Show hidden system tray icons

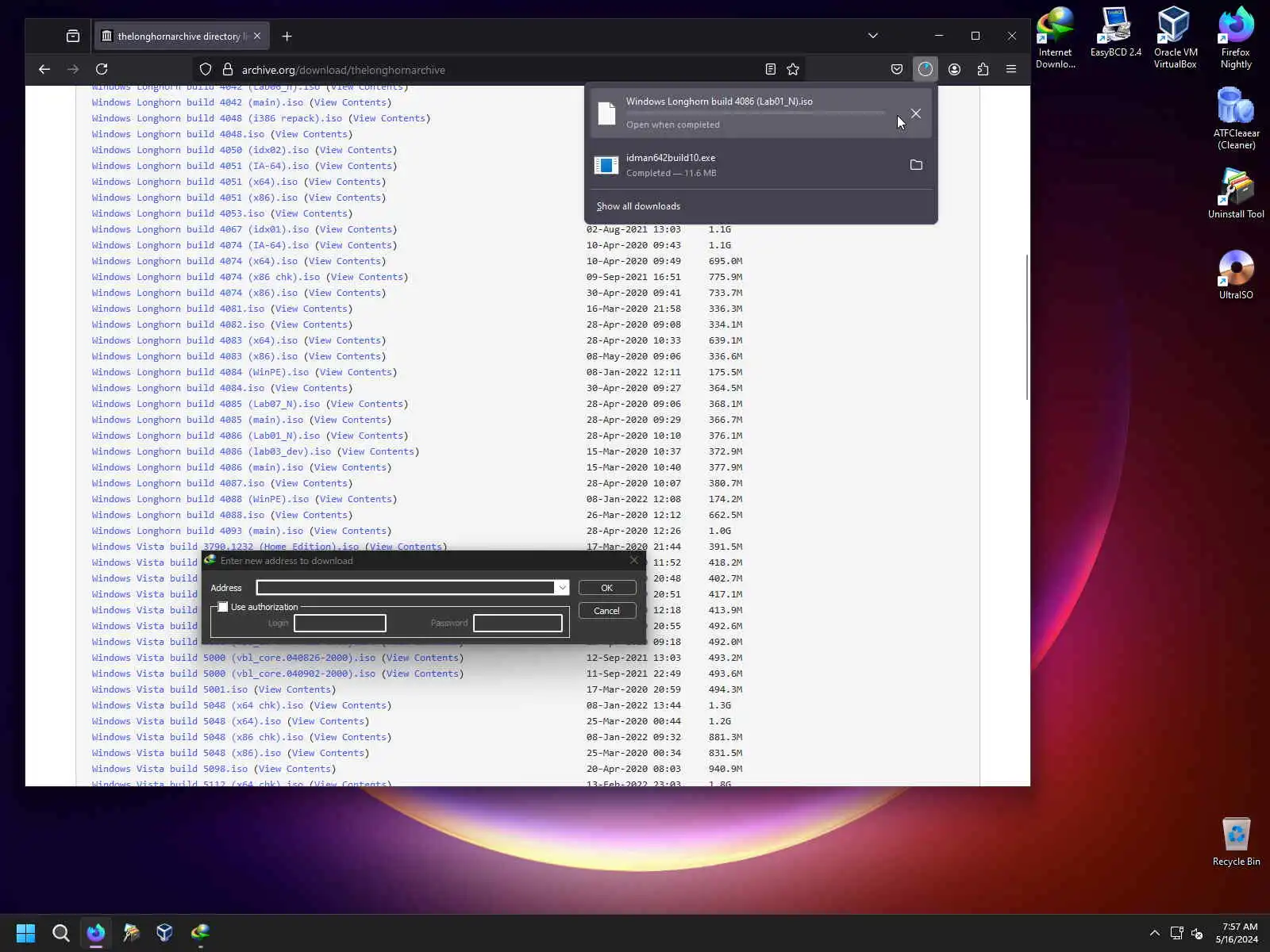(1155, 933)
